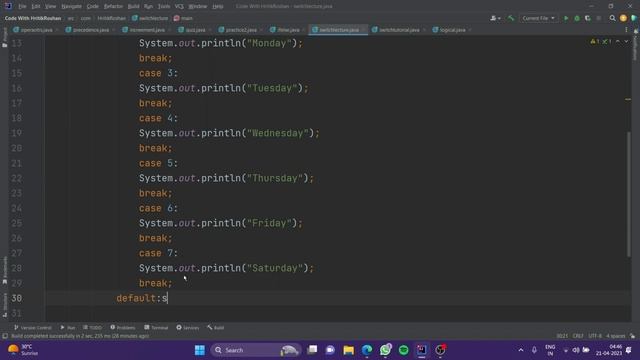Open the Windows Start menu
Viewport: 640px width, 360px height.
coord(200,350)
